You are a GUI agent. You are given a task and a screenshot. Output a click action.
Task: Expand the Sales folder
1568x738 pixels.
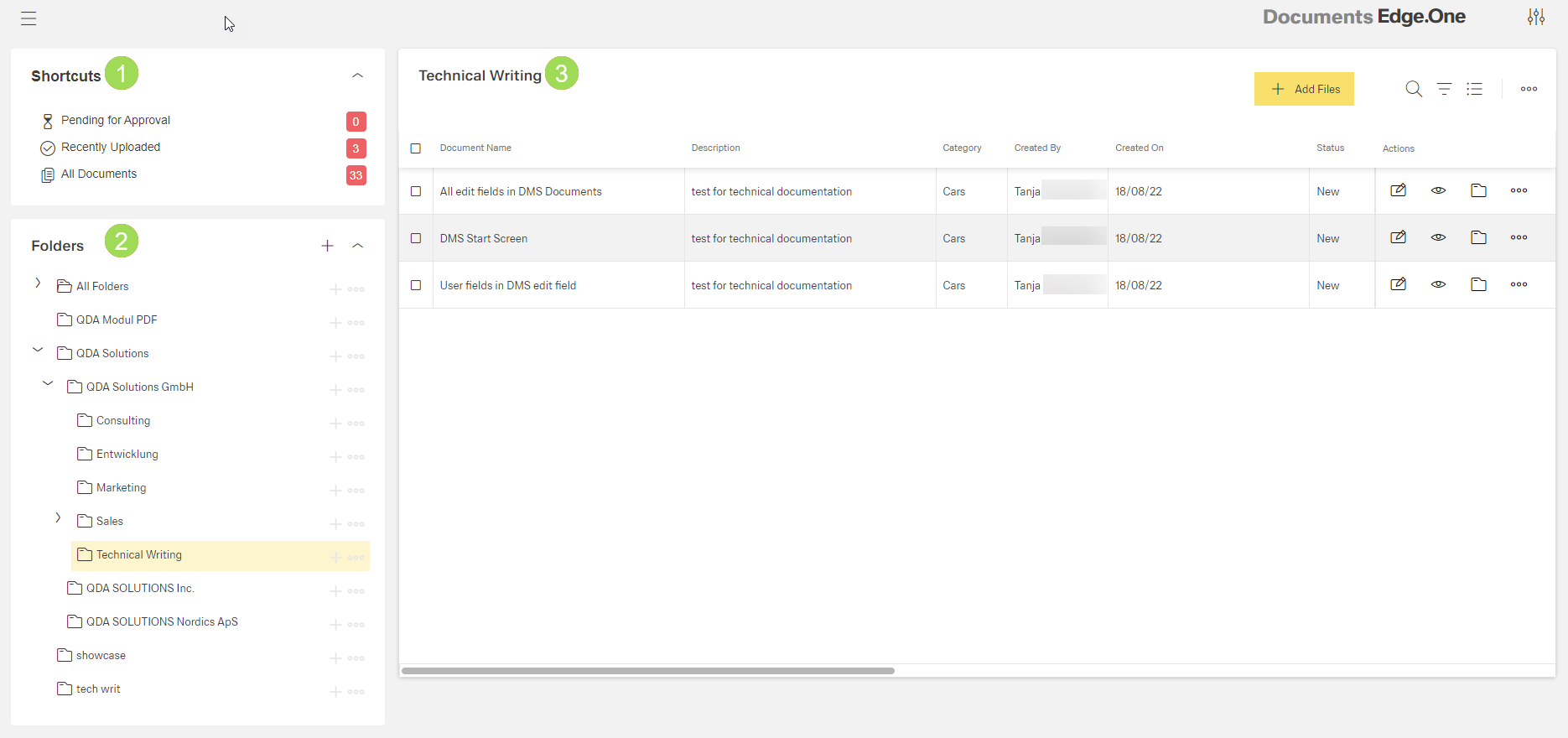pyautogui.click(x=58, y=518)
